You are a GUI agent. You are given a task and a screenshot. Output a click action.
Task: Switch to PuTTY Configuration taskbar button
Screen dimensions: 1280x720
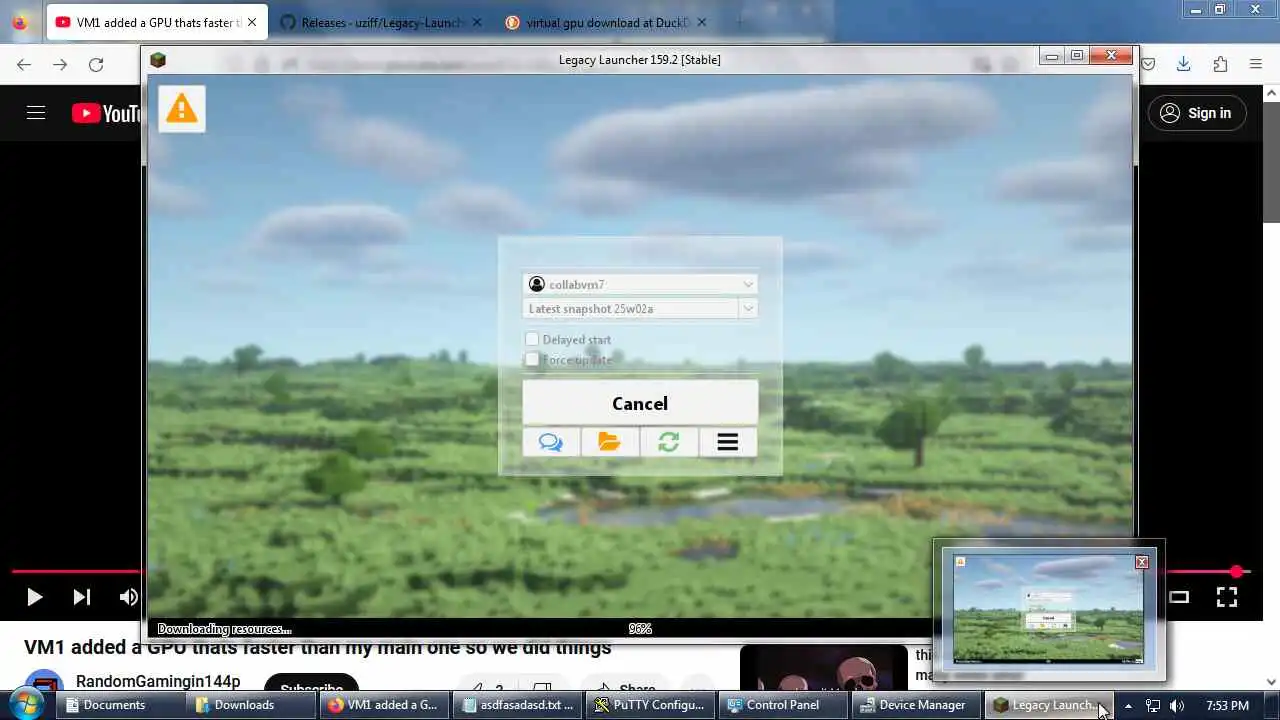[649, 705]
